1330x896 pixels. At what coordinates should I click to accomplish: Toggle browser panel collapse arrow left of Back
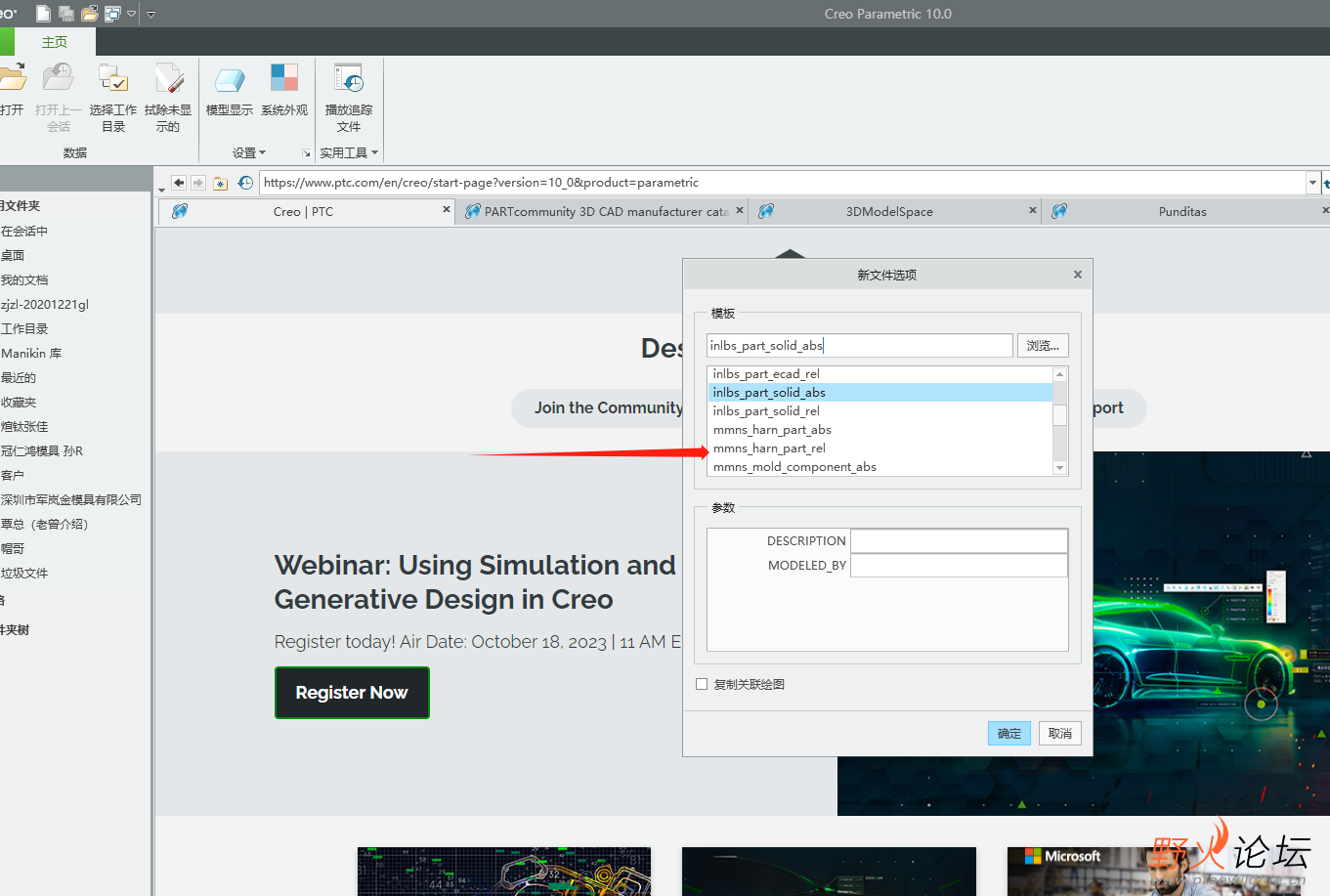tap(161, 191)
